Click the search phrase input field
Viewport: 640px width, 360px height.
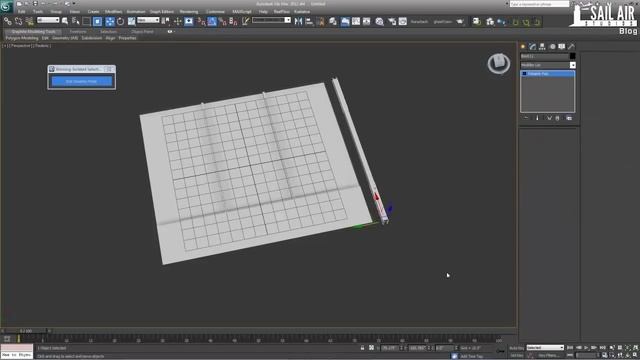coord(539,4)
